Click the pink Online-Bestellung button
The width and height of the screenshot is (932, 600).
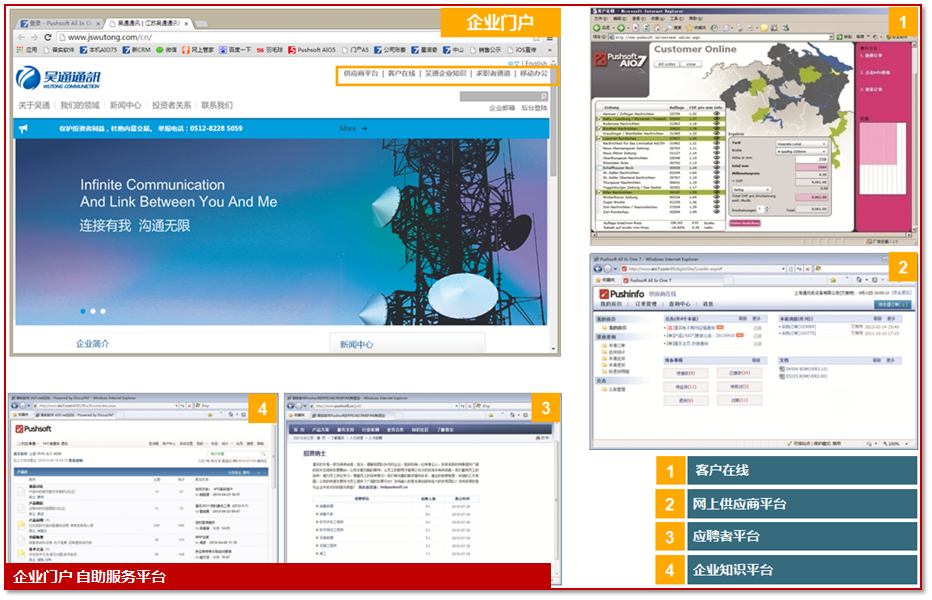coord(745,223)
